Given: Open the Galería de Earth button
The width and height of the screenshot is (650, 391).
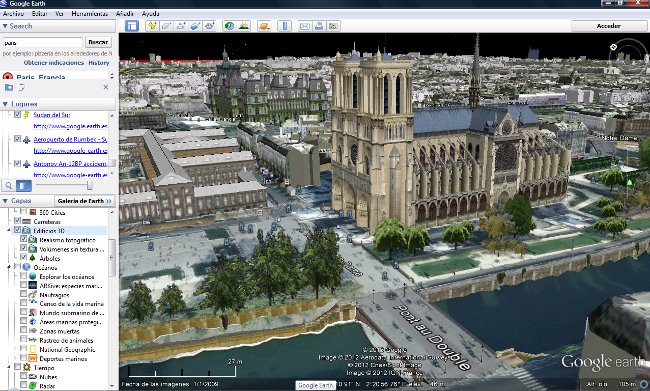Looking at the screenshot, I should click(85, 201).
